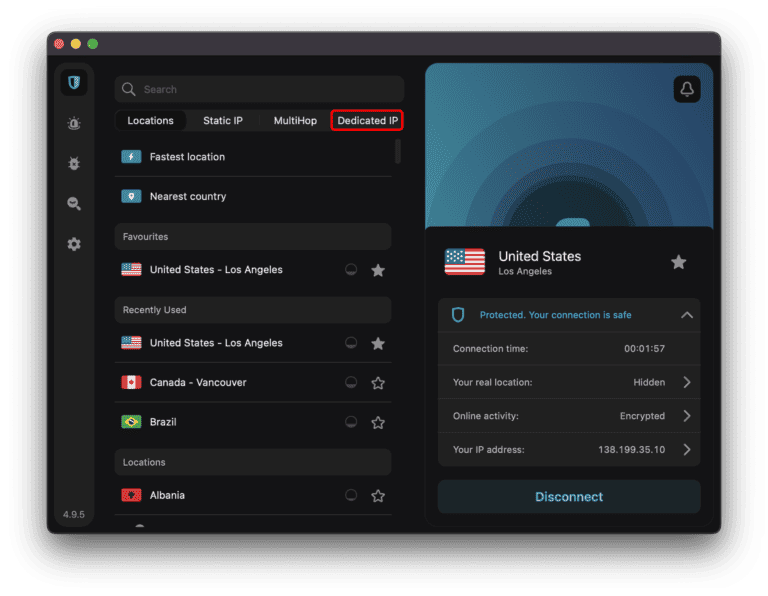
Task: Switch to Dedicated IP tab
Action: pos(367,120)
